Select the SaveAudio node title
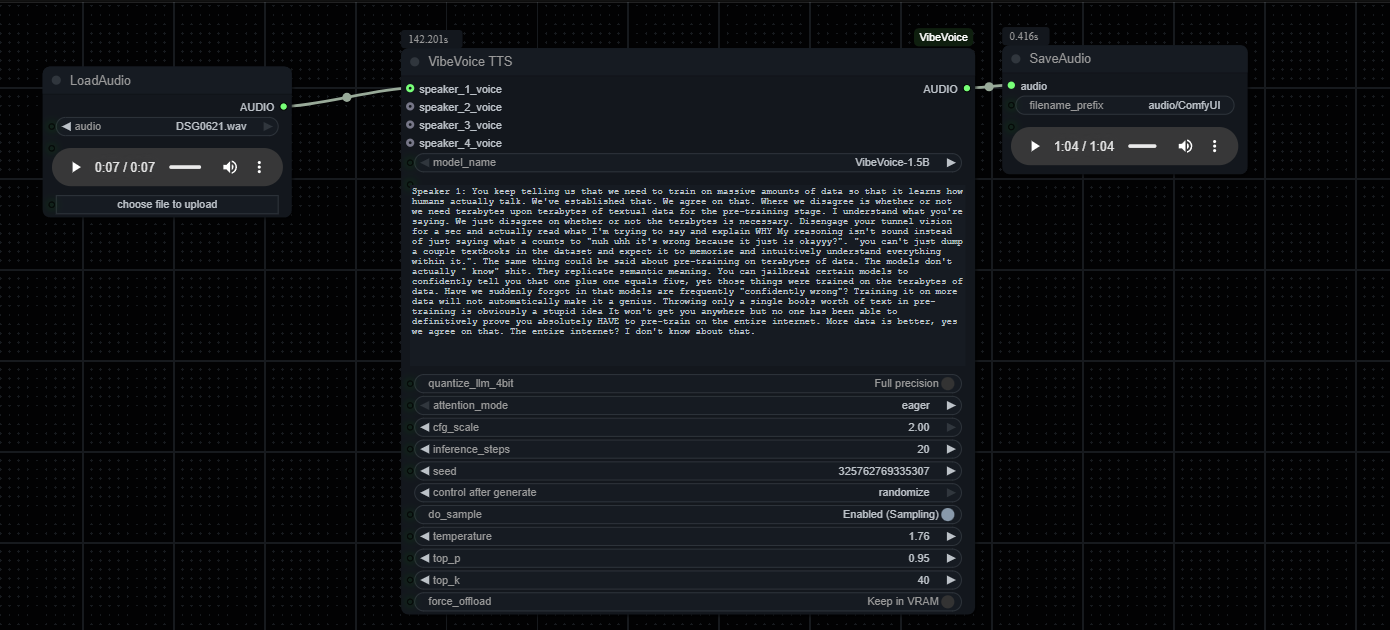 click(1060, 58)
